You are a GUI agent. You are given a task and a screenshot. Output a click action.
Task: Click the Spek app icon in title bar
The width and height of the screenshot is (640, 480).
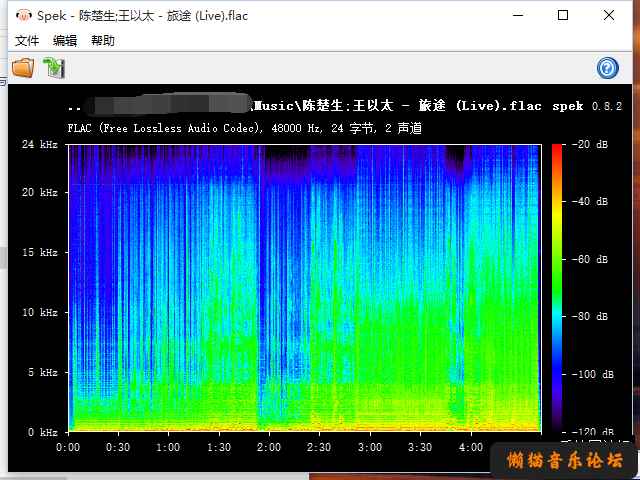pos(24,16)
